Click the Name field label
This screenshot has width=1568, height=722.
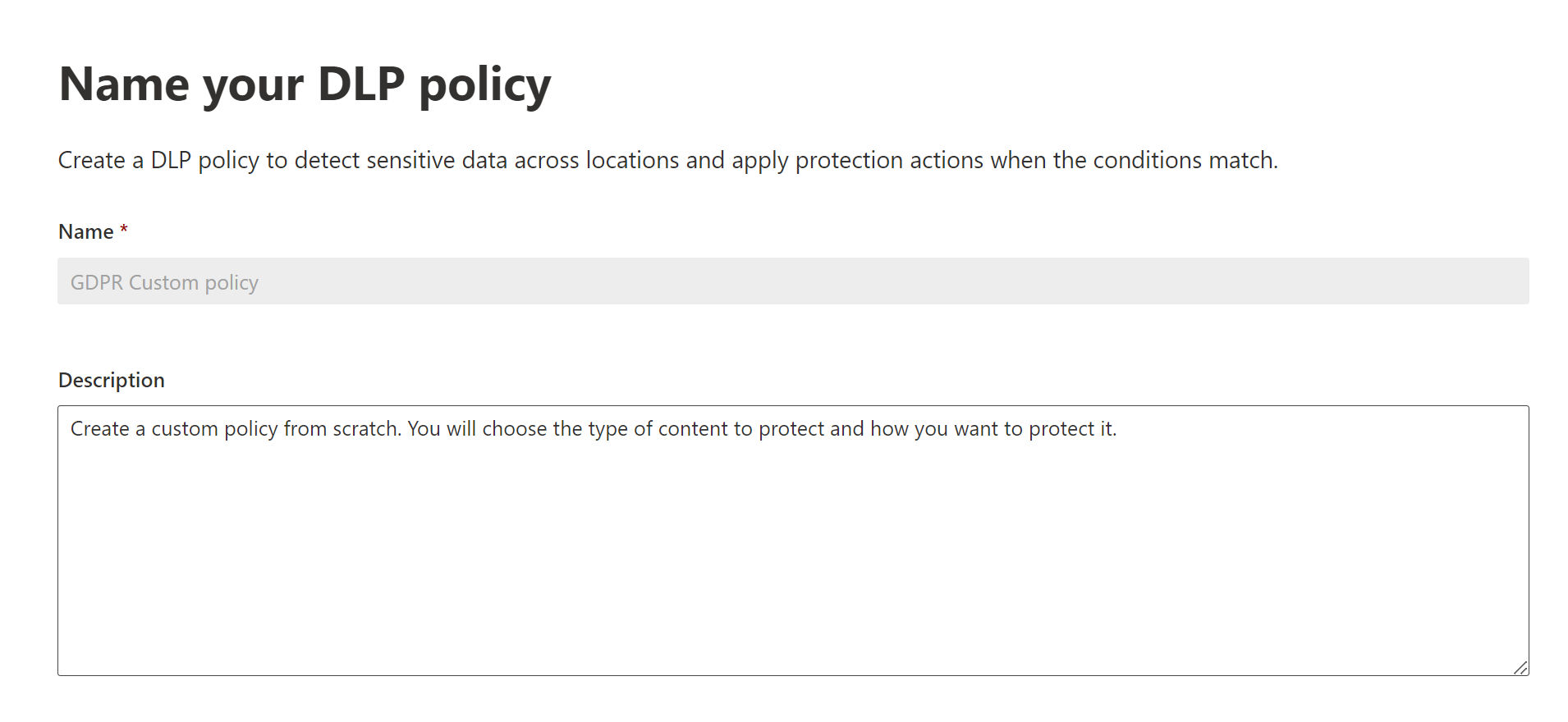click(x=85, y=232)
